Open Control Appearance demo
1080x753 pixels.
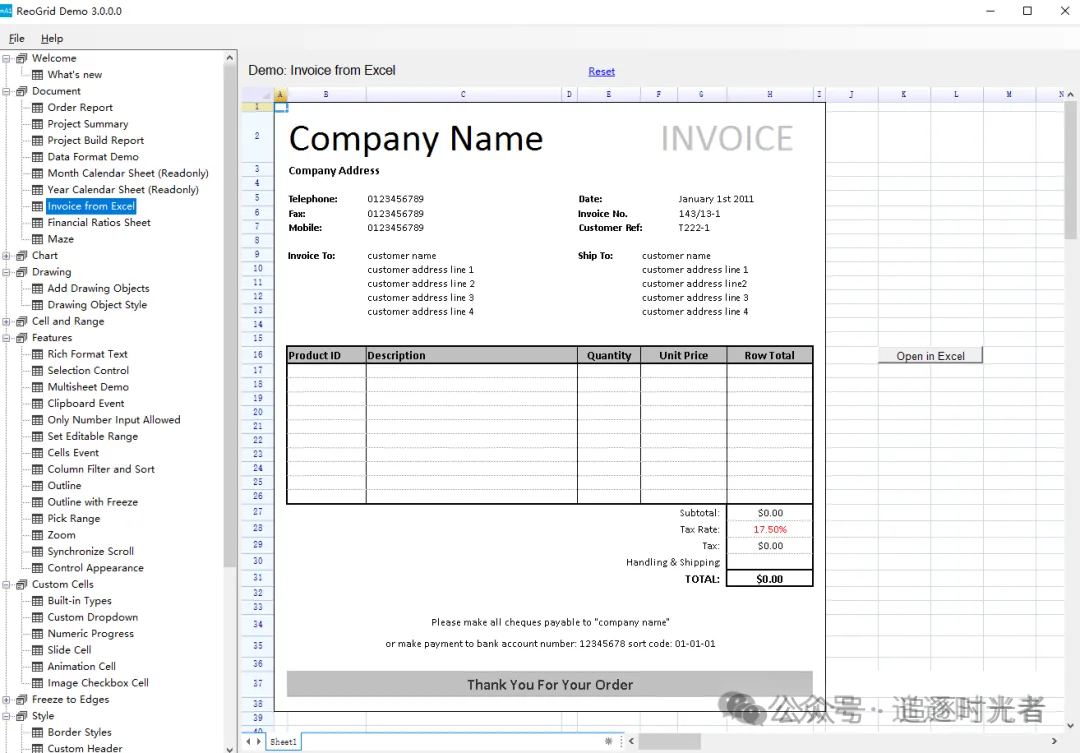pyautogui.click(x=95, y=568)
